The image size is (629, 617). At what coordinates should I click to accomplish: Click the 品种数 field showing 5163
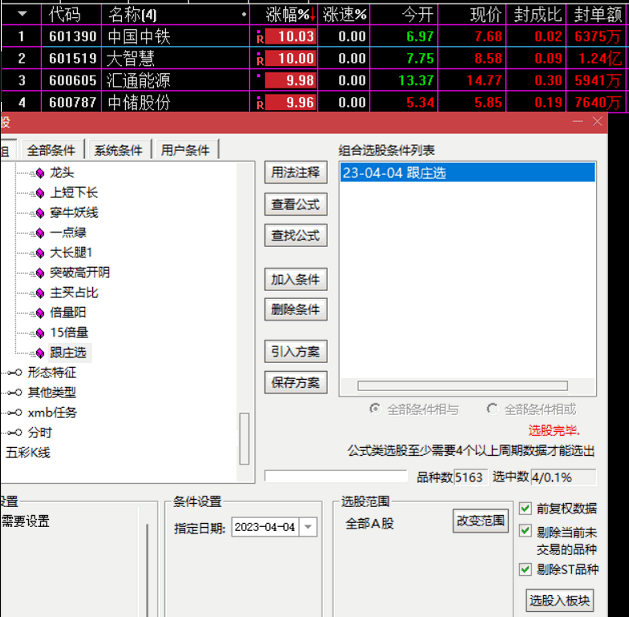pos(470,477)
